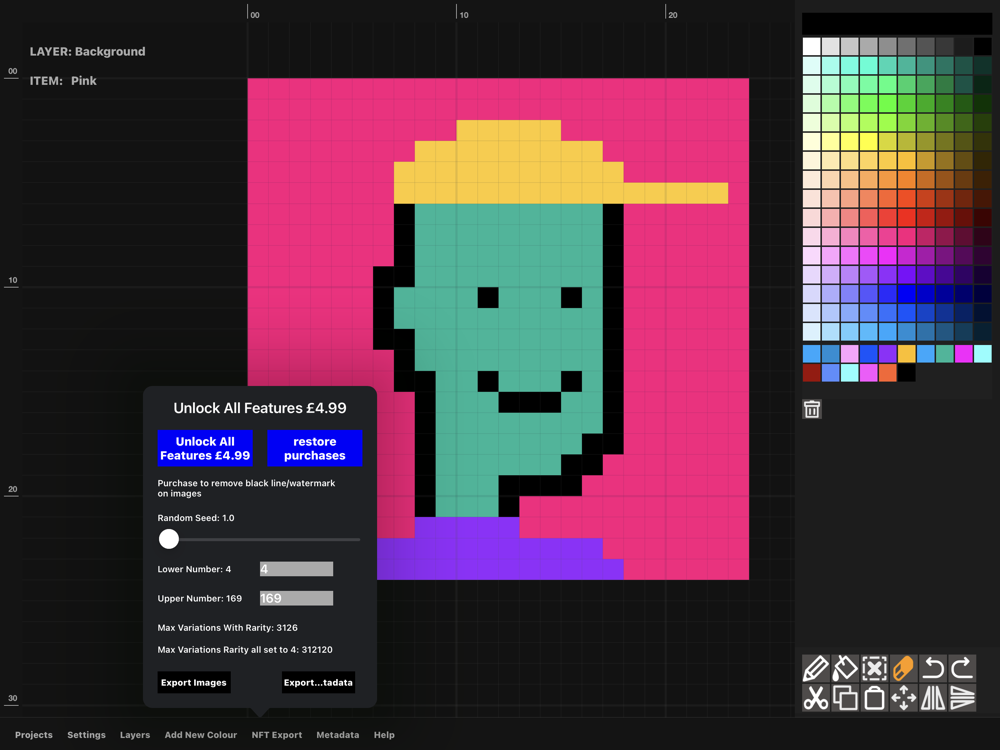The image size is (1000, 750).
Task: Click the undo arrow icon
Action: click(x=933, y=668)
